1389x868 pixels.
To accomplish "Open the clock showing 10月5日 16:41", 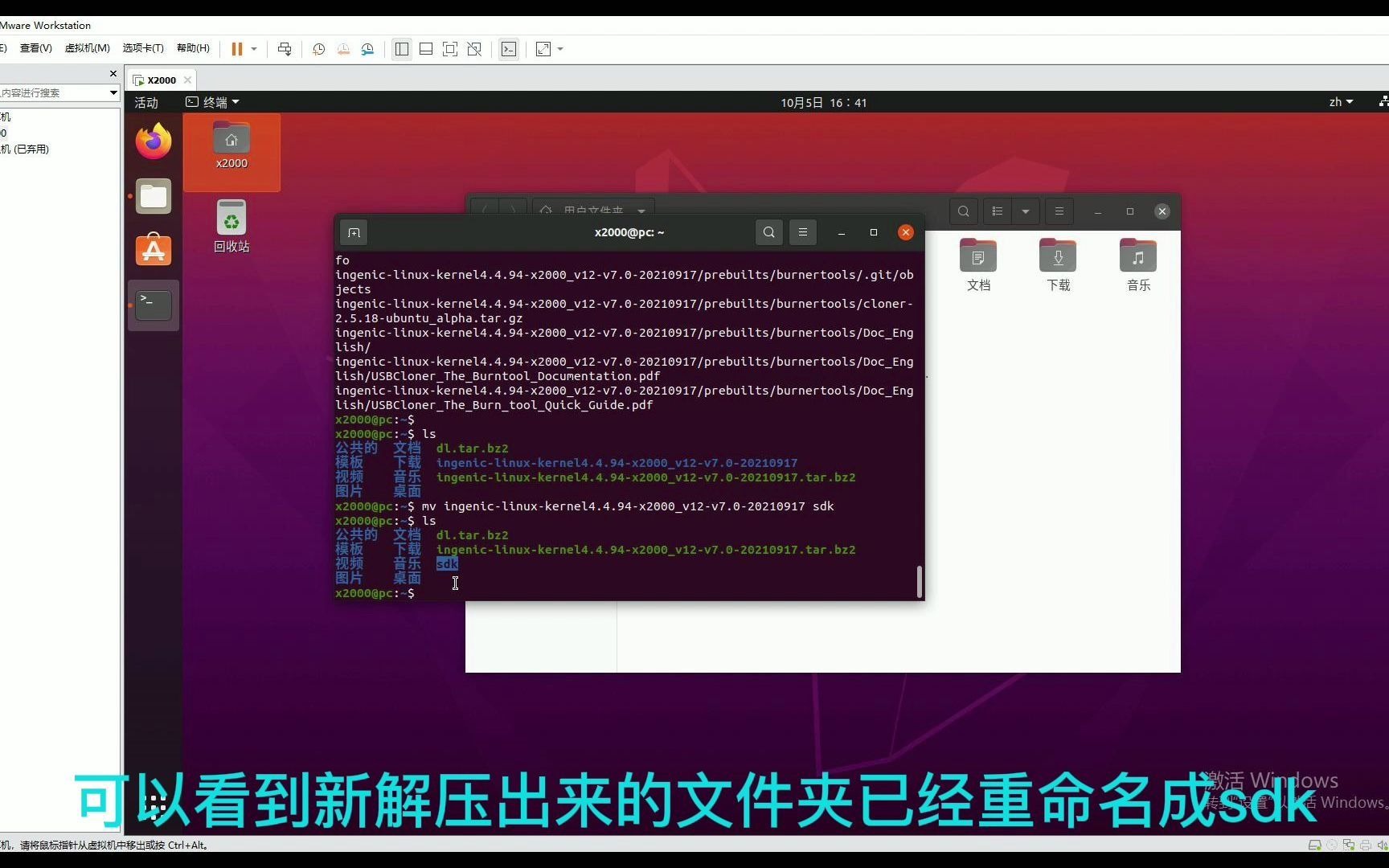I will point(823,102).
